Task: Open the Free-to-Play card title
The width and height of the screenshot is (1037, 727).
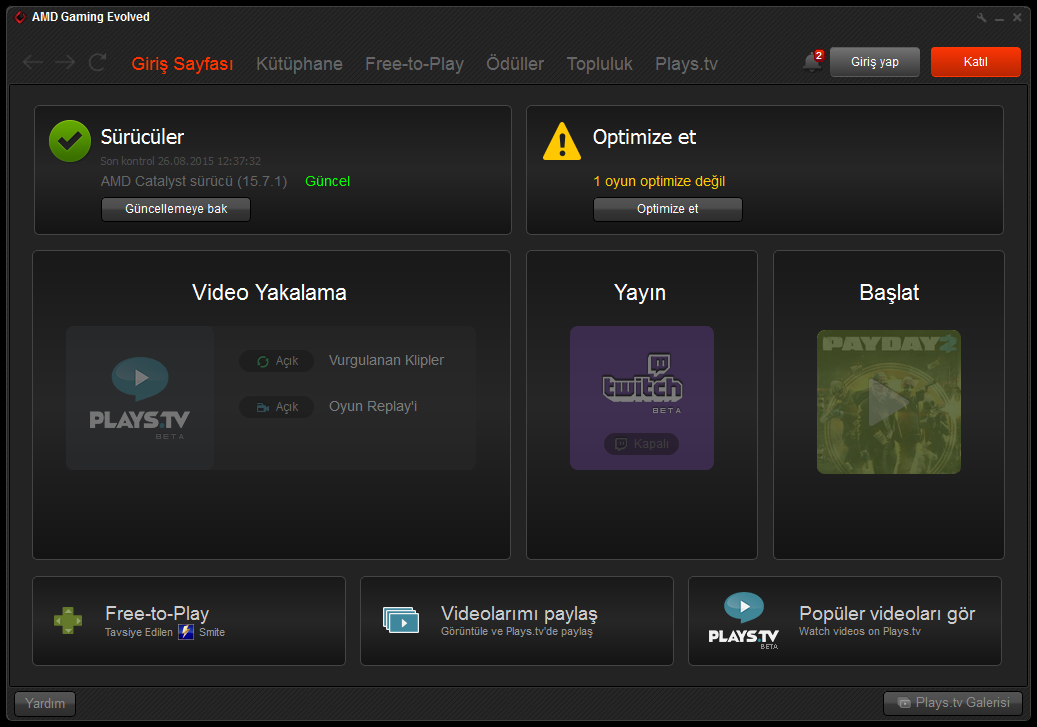Action: pos(157,613)
